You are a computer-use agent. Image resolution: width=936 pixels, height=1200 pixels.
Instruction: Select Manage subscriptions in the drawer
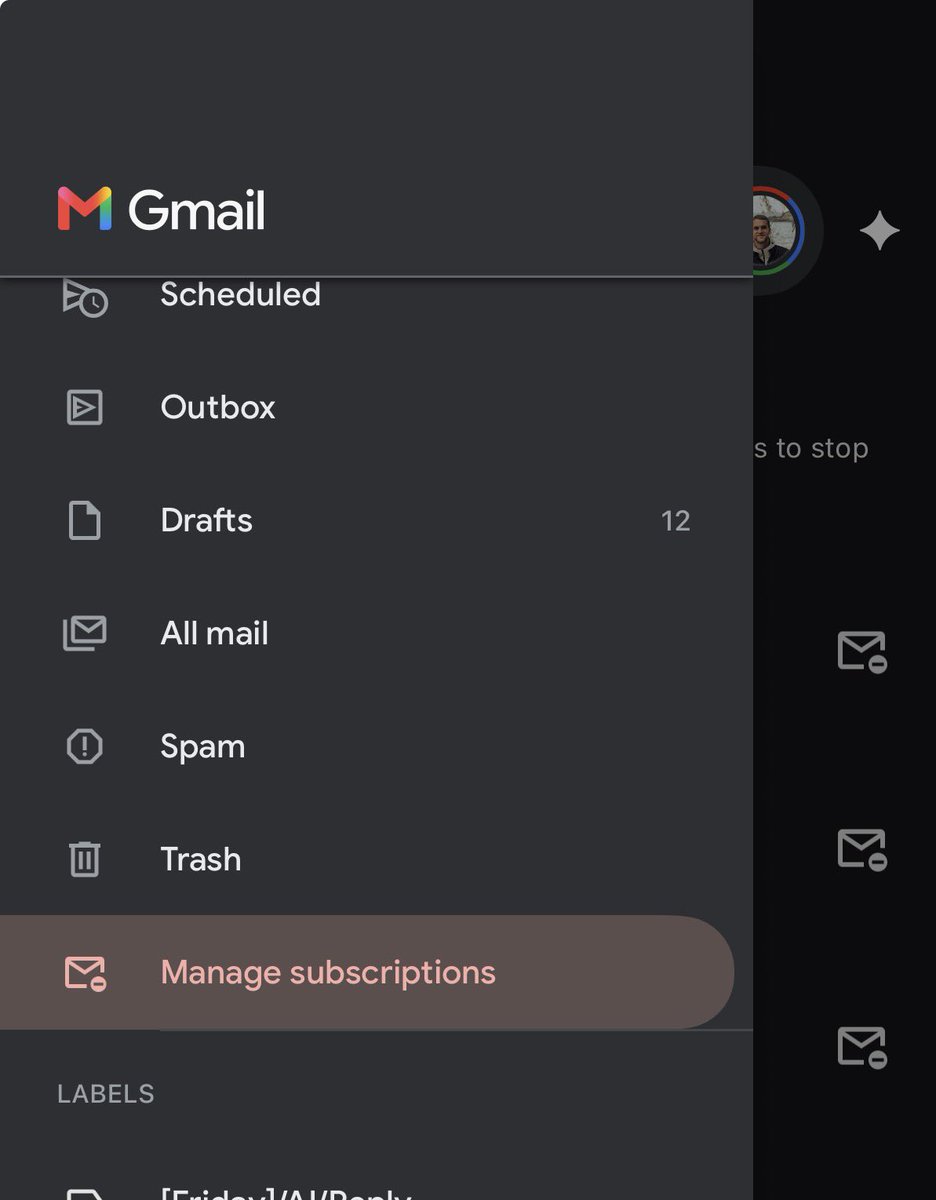click(367, 972)
